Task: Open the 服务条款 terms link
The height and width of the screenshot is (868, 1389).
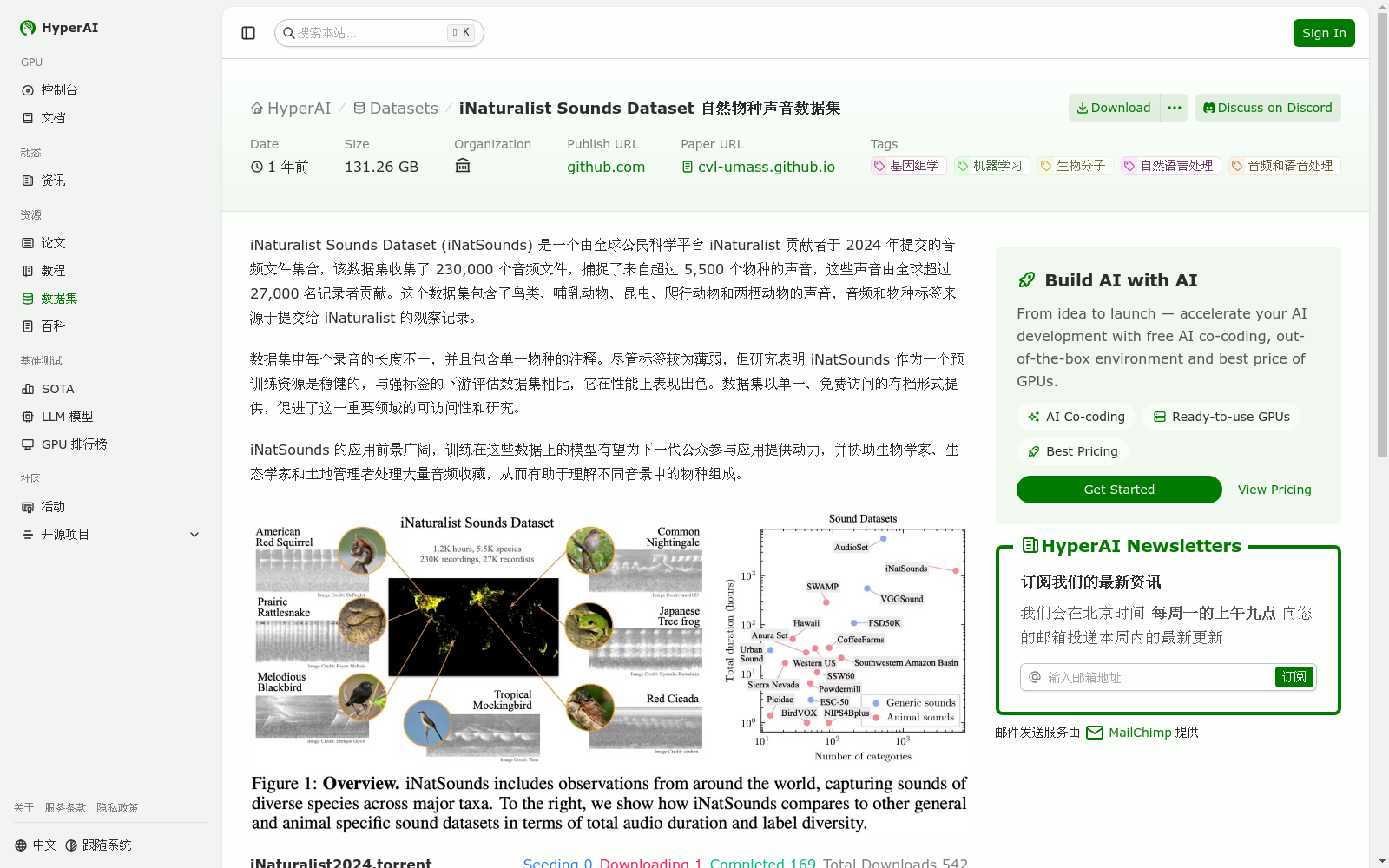Action: [65, 808]
